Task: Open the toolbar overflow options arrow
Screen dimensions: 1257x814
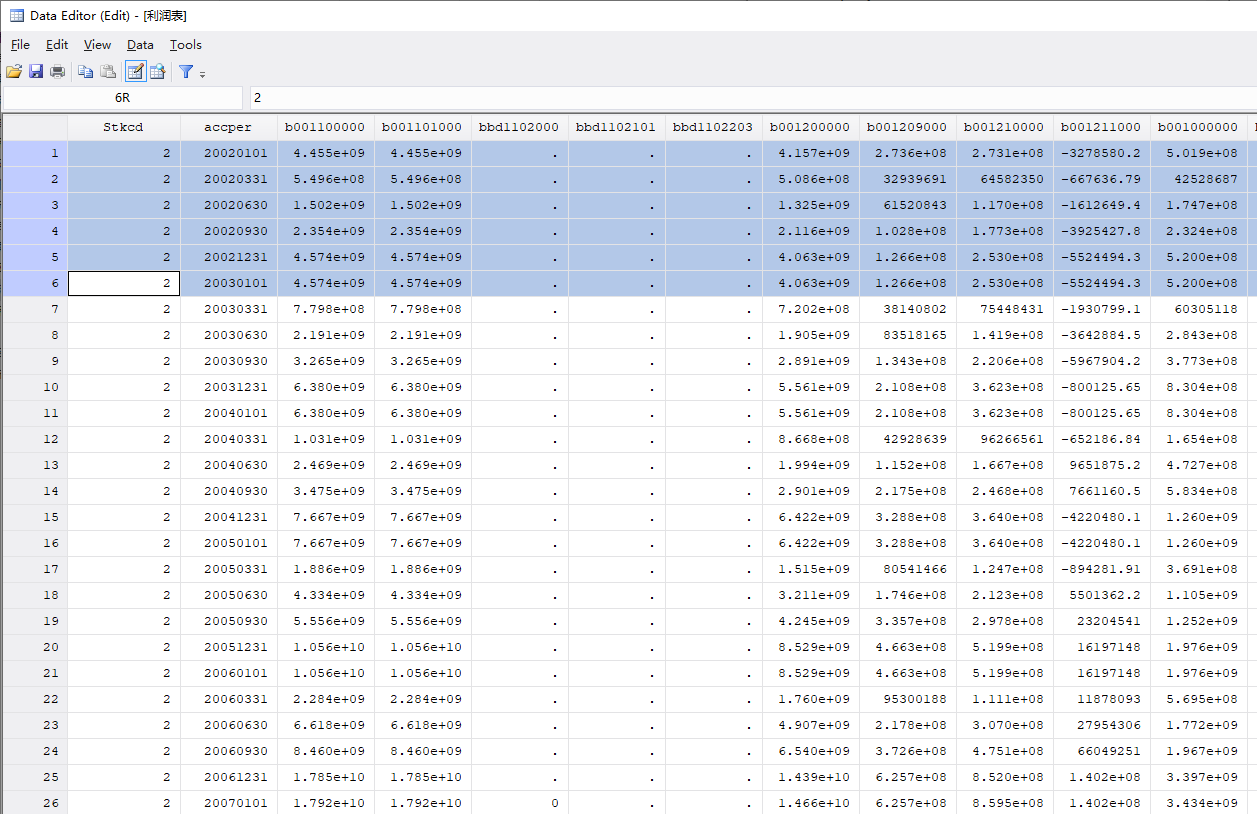Action: coord(202,74)
